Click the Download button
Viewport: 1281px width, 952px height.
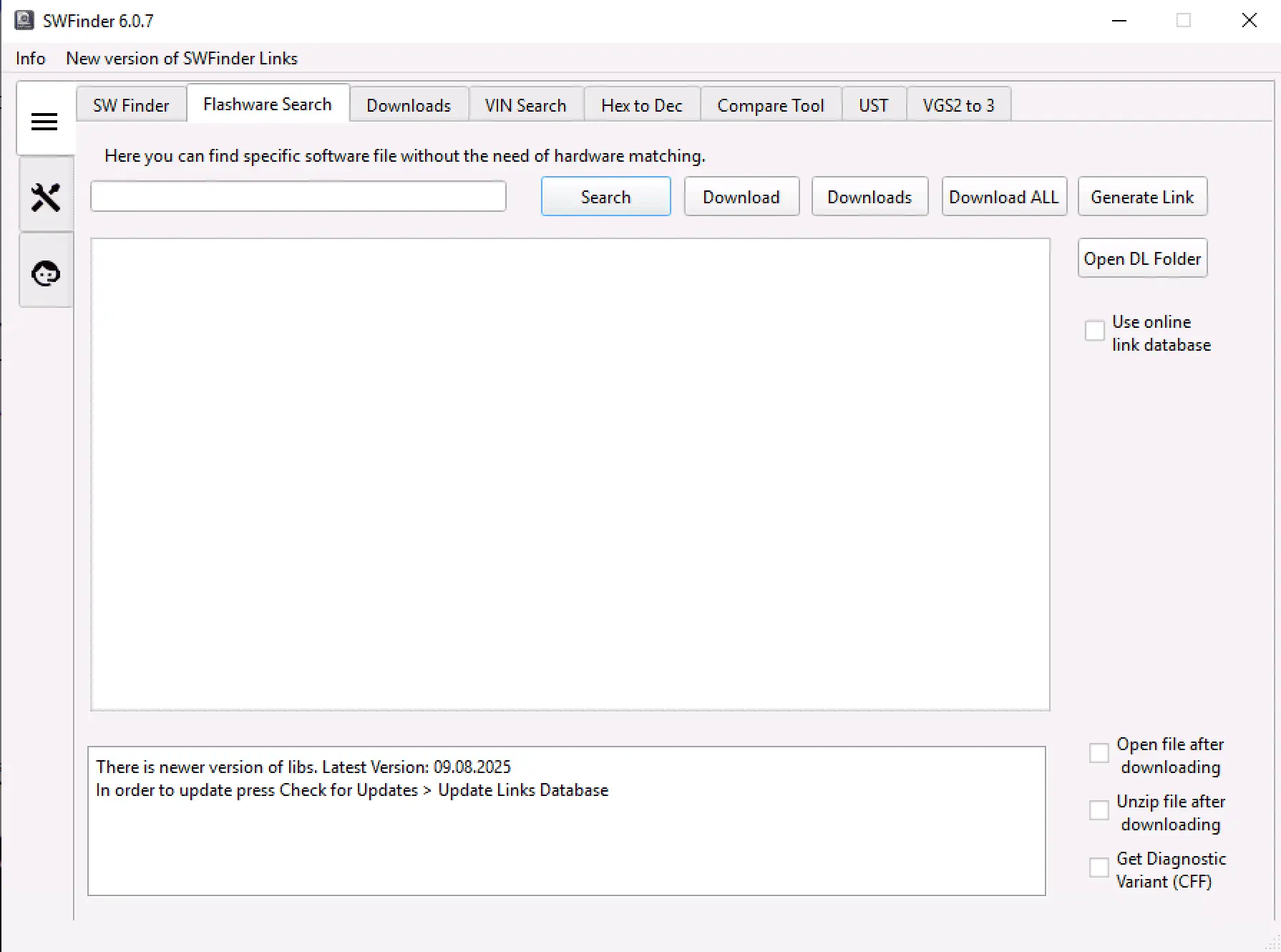741,197
